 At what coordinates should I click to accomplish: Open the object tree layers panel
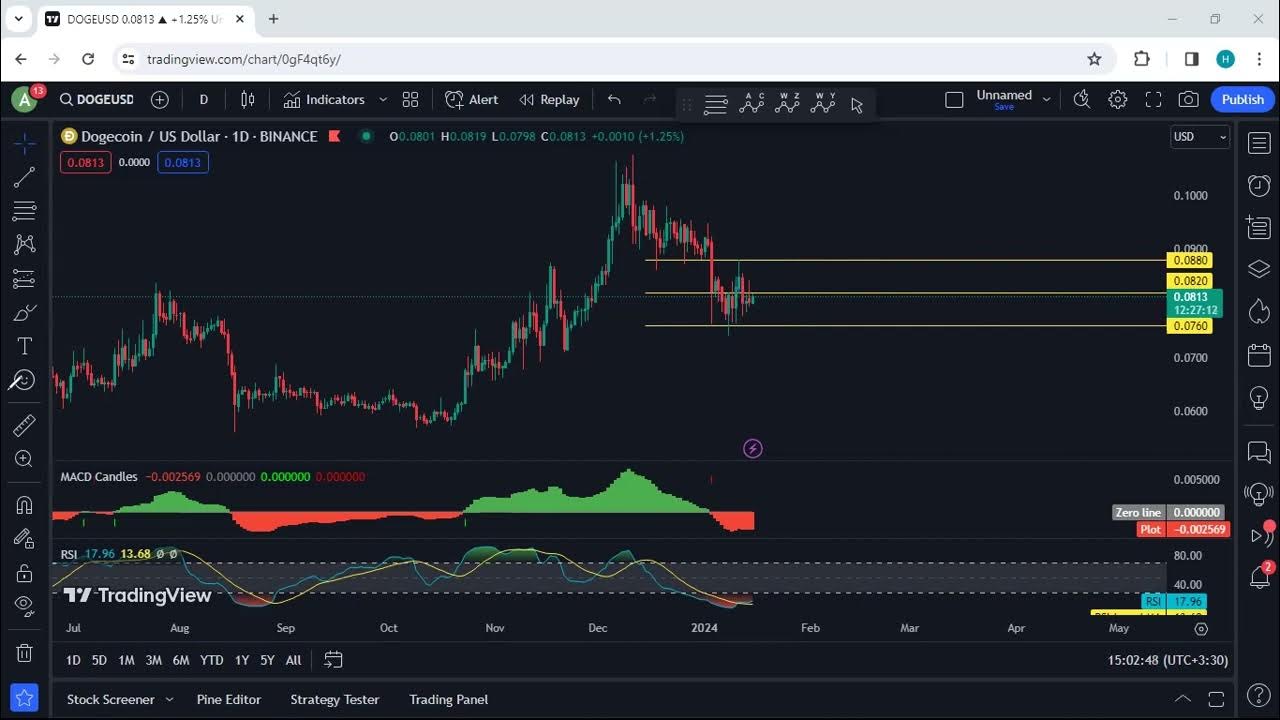click(x=1259, y=269)
